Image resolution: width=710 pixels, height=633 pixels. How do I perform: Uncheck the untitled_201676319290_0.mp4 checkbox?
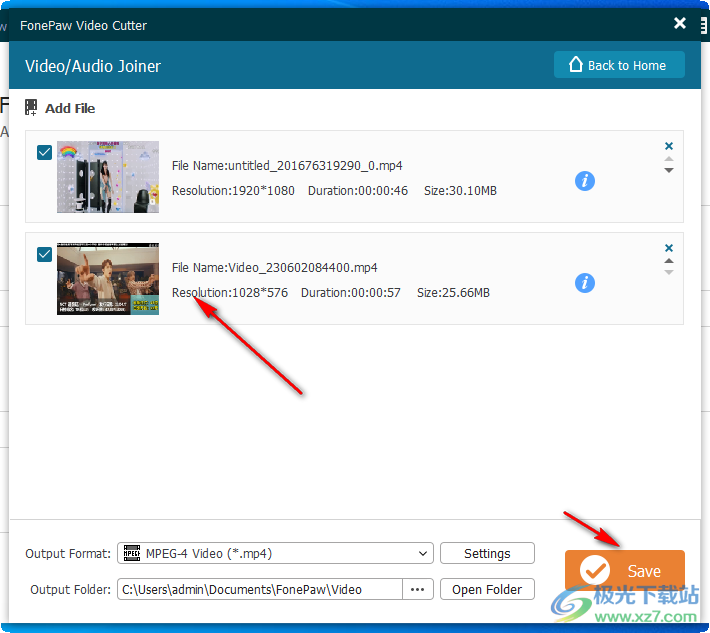pyautogui.click(x=44, y=153)
